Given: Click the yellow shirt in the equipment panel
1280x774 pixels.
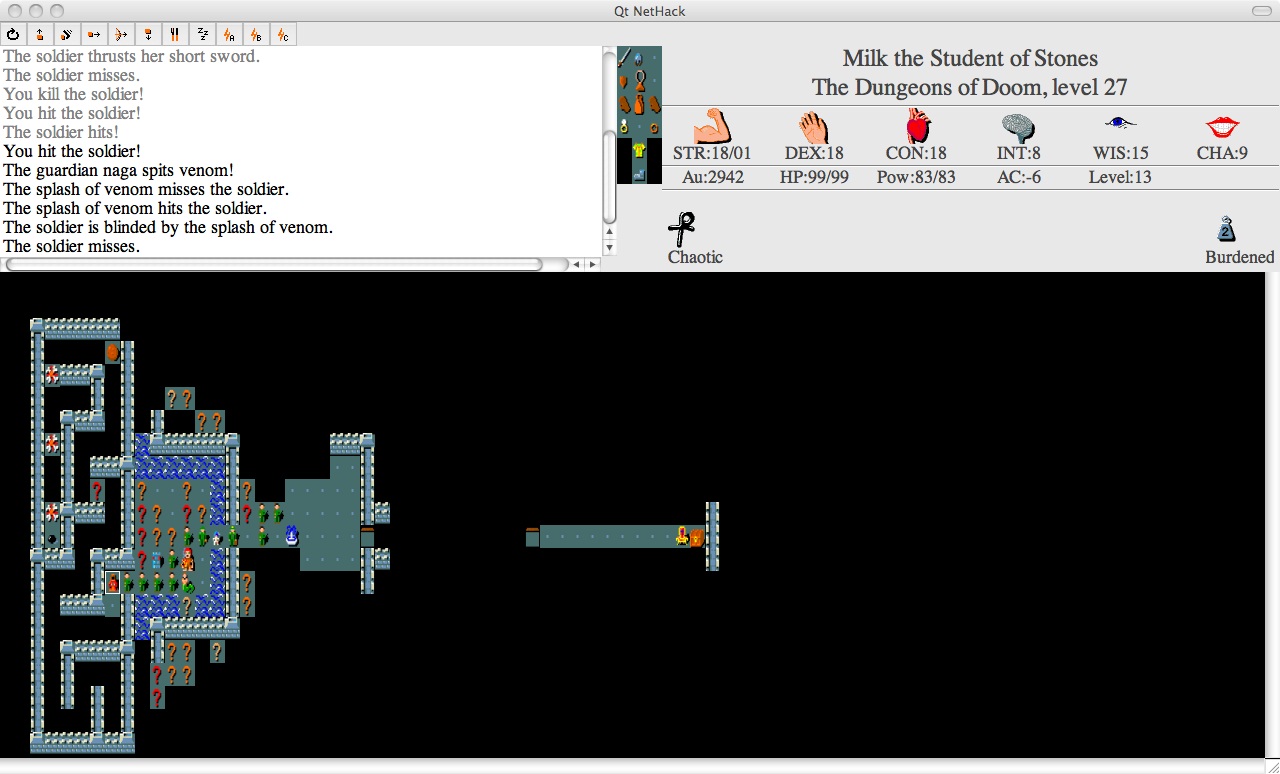Looking at the screenshot, I should 639,150.
